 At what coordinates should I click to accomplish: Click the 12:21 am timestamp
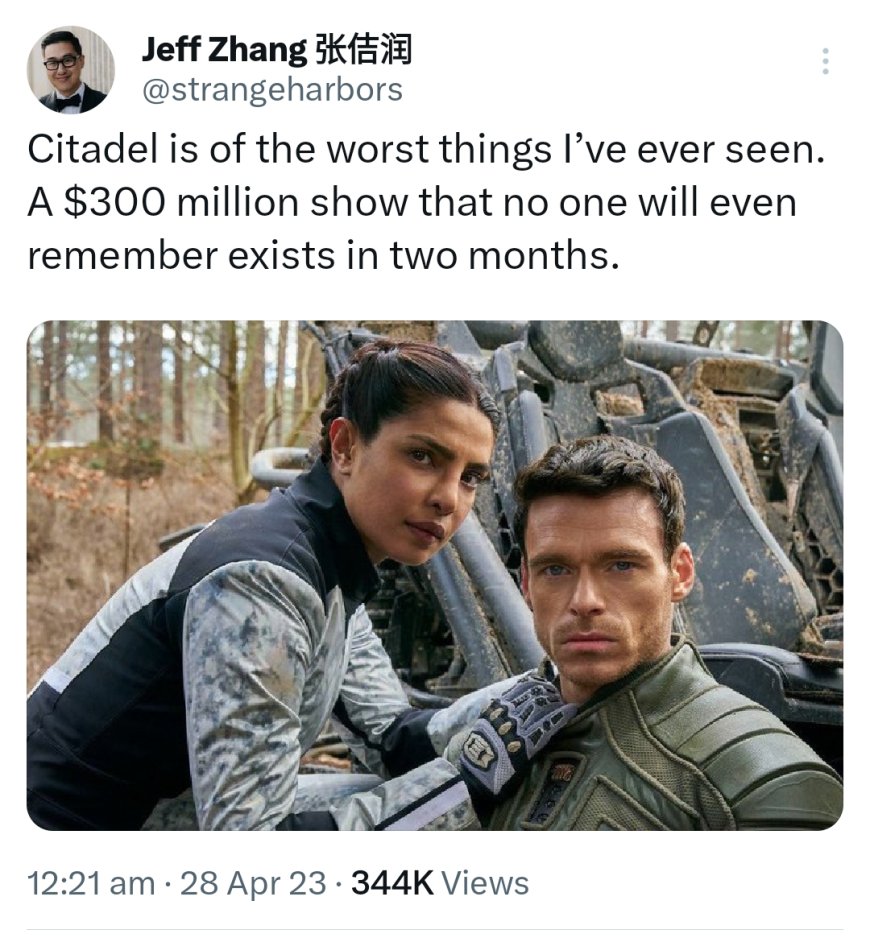click(91, 883)
